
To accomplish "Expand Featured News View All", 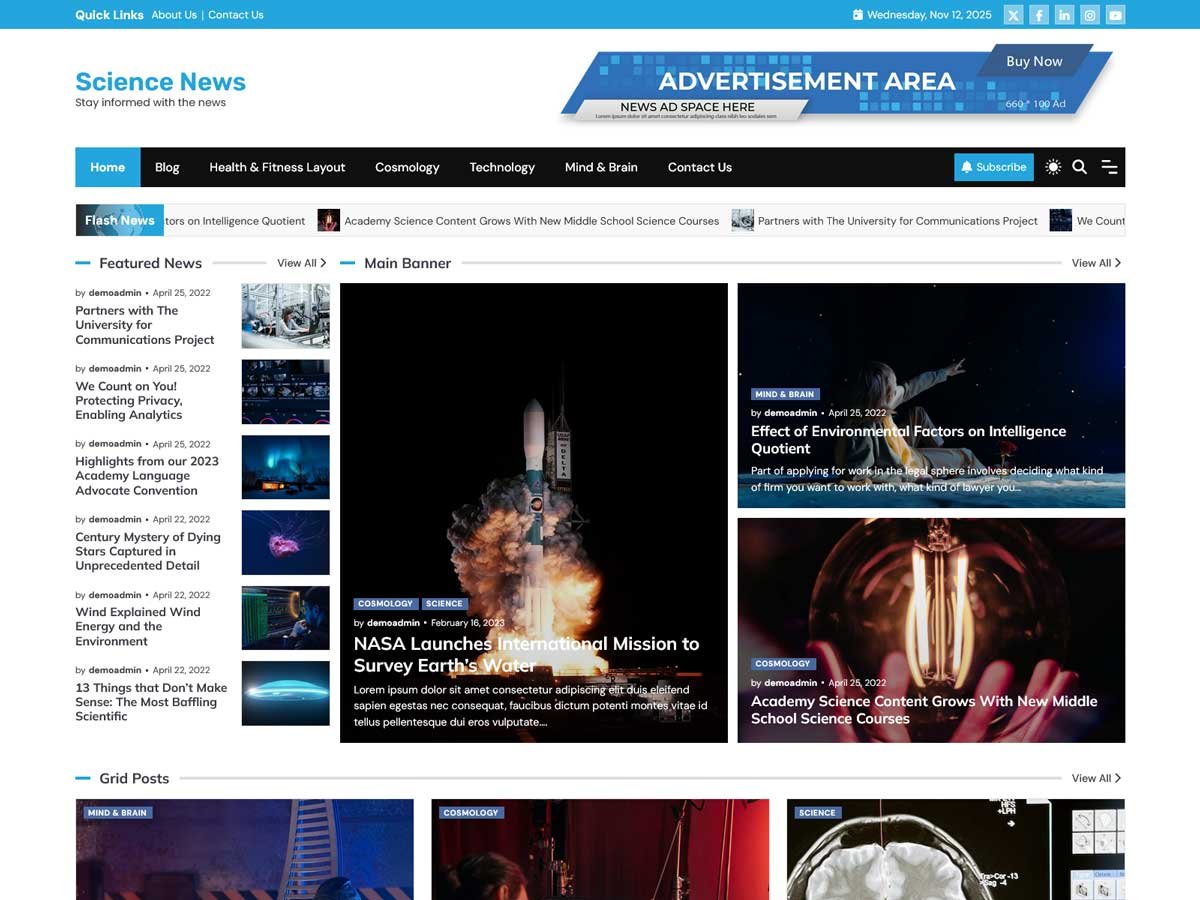I will pyautogui.click(x=301, y=263).
